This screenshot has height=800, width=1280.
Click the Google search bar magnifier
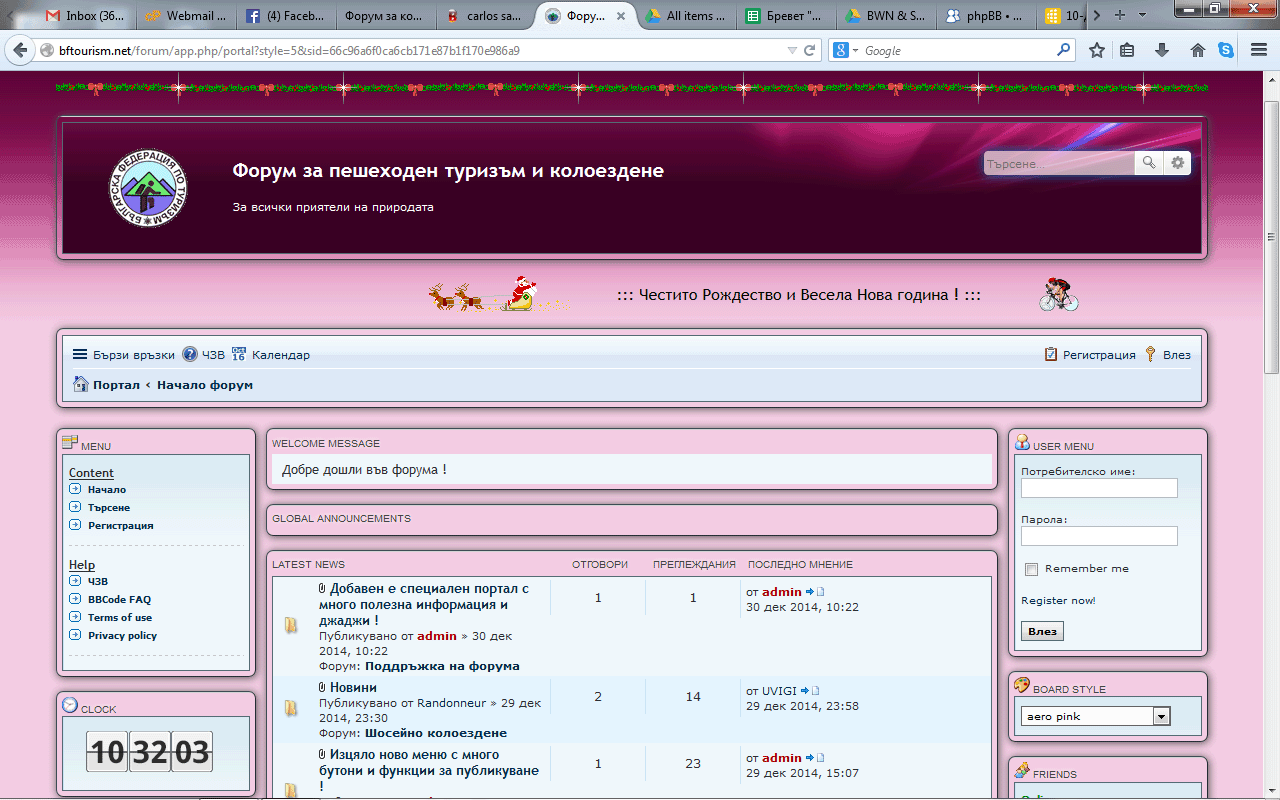1063,50
